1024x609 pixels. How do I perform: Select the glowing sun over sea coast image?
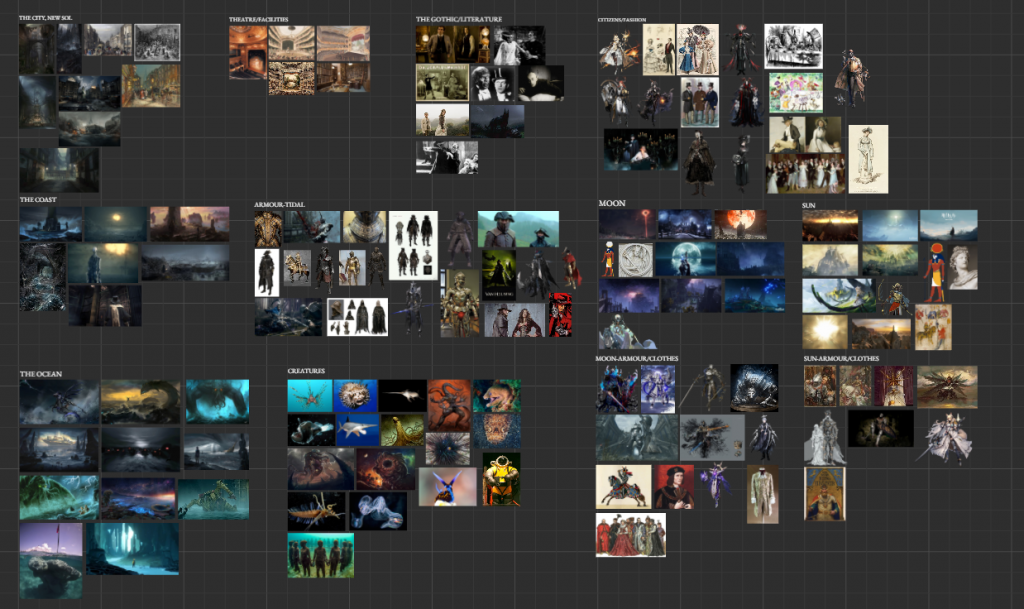pos(116,225)
